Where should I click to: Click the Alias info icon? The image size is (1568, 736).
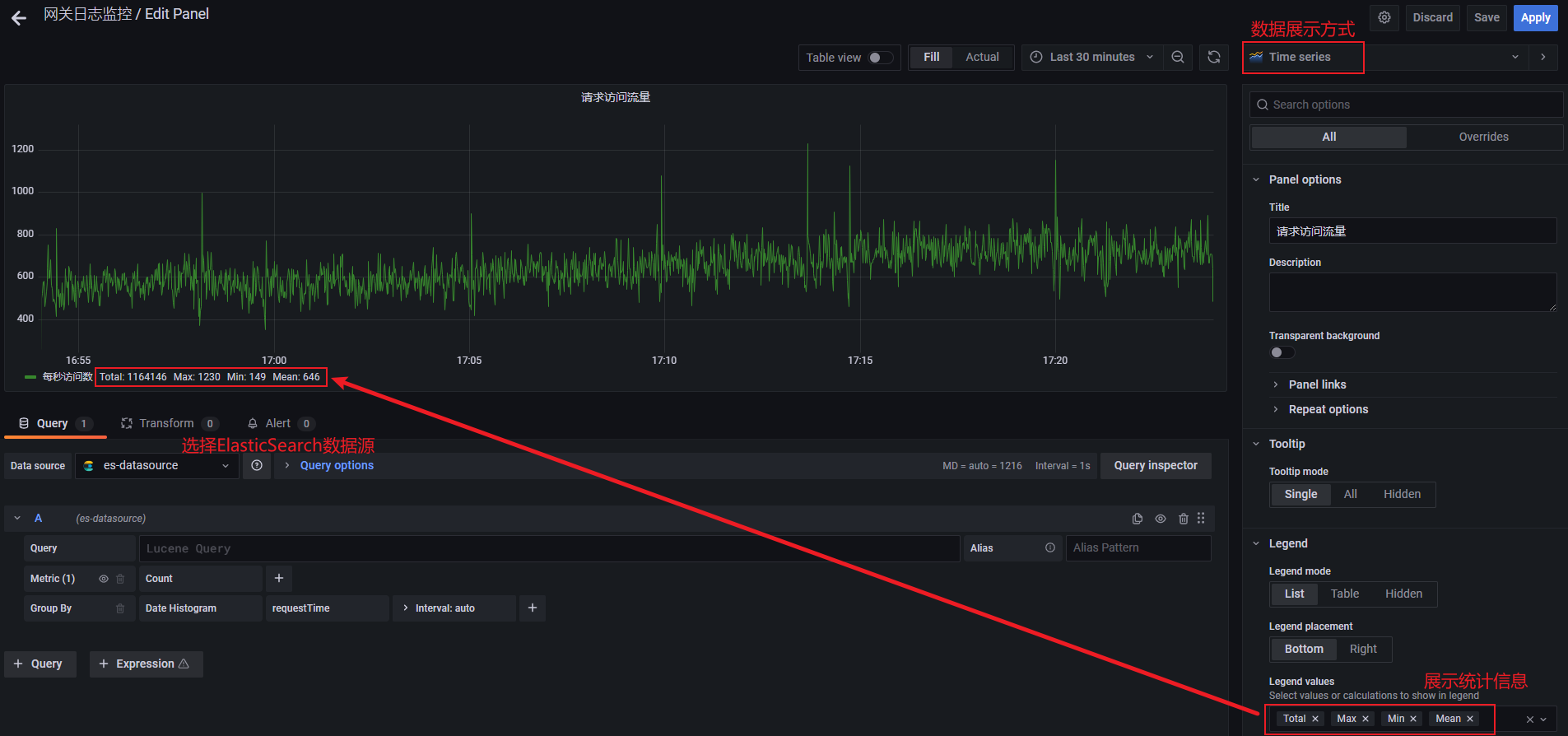coord(1050,548)
